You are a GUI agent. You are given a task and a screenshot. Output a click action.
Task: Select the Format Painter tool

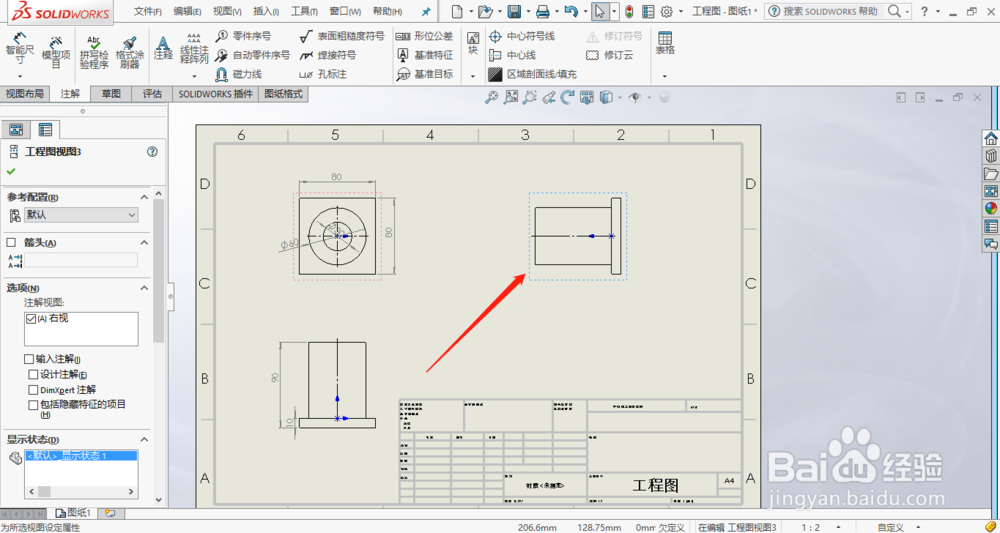[129, 52]
